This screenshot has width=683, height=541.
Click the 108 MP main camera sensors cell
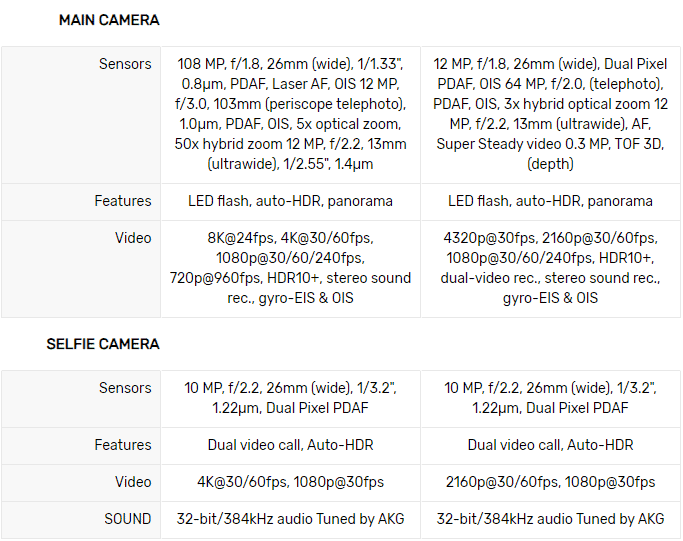click(290, 114)
